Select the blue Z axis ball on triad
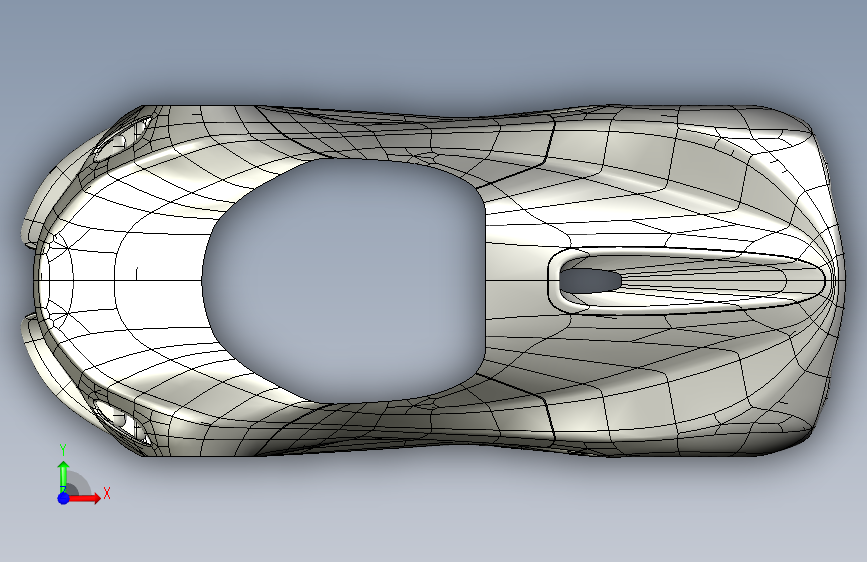This screenshot has width=867, height=562. [64, 498]
